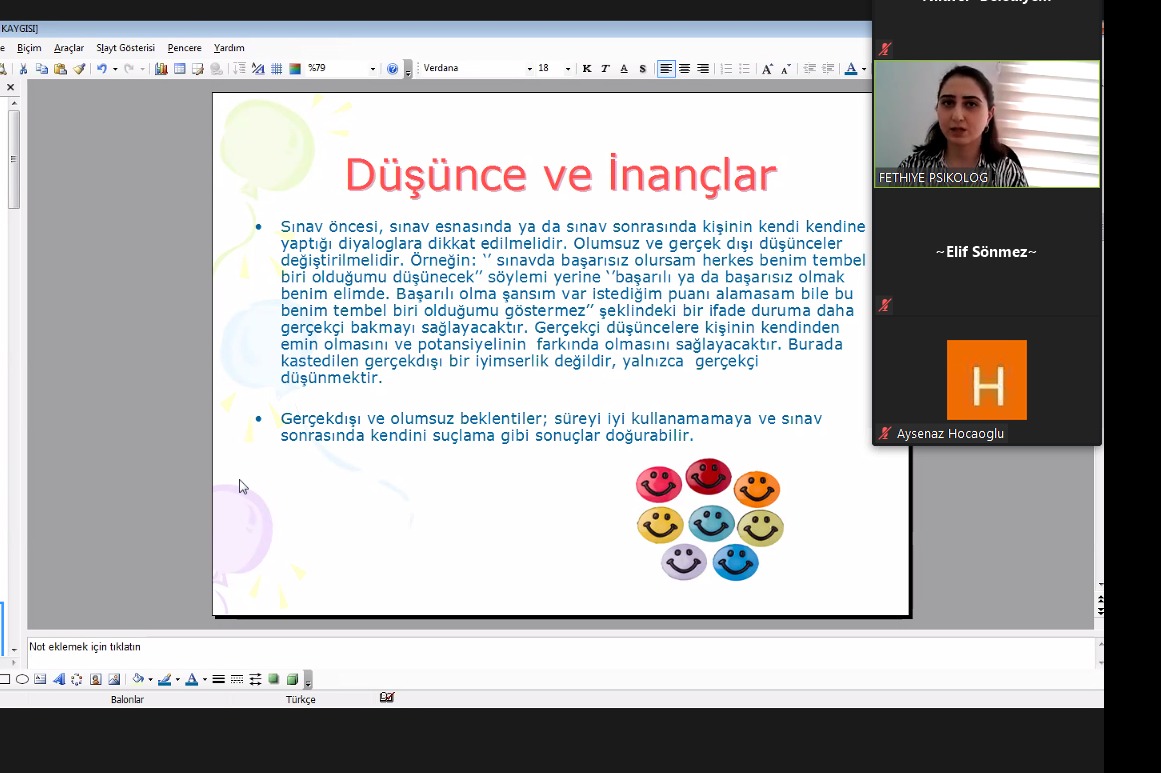Open the 3-D Style options

click(292, 679)
